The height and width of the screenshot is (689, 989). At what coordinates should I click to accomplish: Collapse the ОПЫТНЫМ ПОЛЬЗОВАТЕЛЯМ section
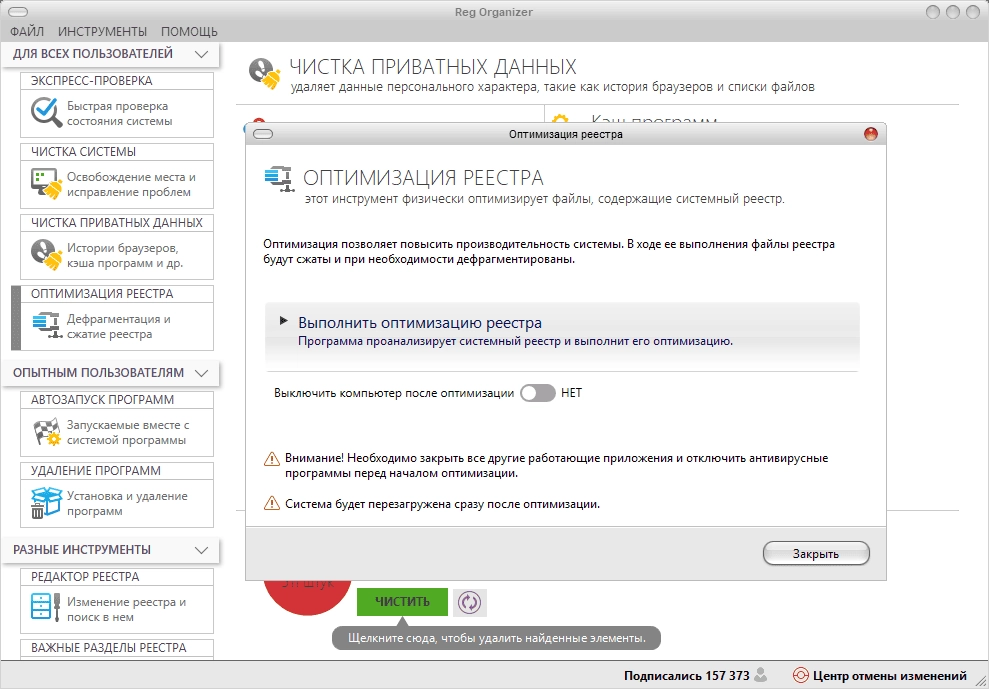[201, 373]
